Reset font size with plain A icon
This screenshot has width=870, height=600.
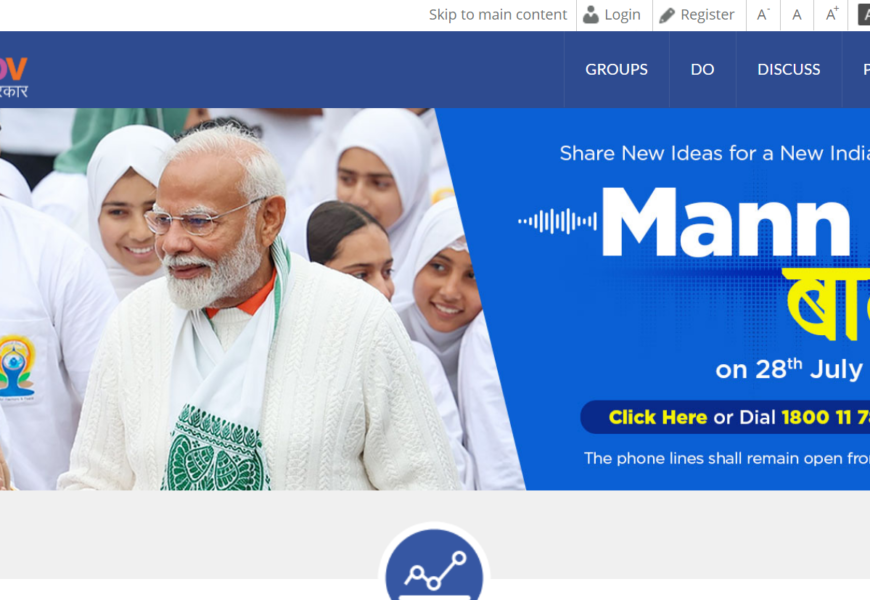(x=797, y=15)
